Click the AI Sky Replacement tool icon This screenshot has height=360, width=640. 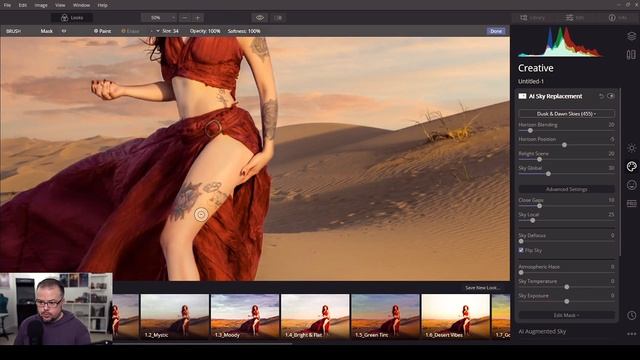522,96
